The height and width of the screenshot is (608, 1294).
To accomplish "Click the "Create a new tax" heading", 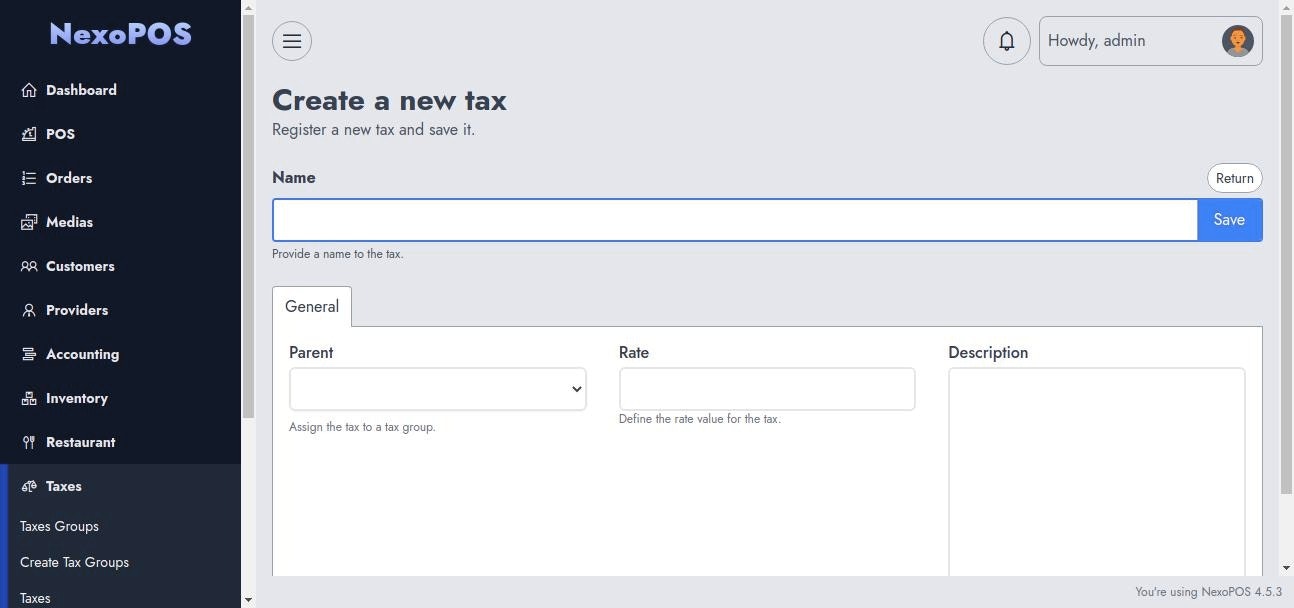I will pos(389,100).
